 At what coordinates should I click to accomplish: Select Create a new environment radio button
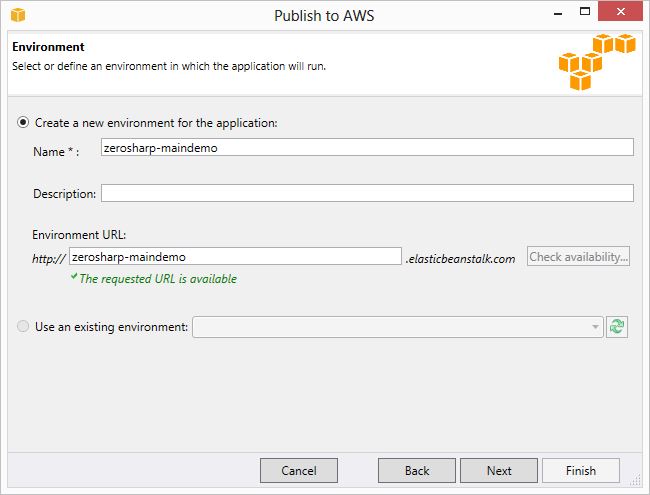coord(23,122)
